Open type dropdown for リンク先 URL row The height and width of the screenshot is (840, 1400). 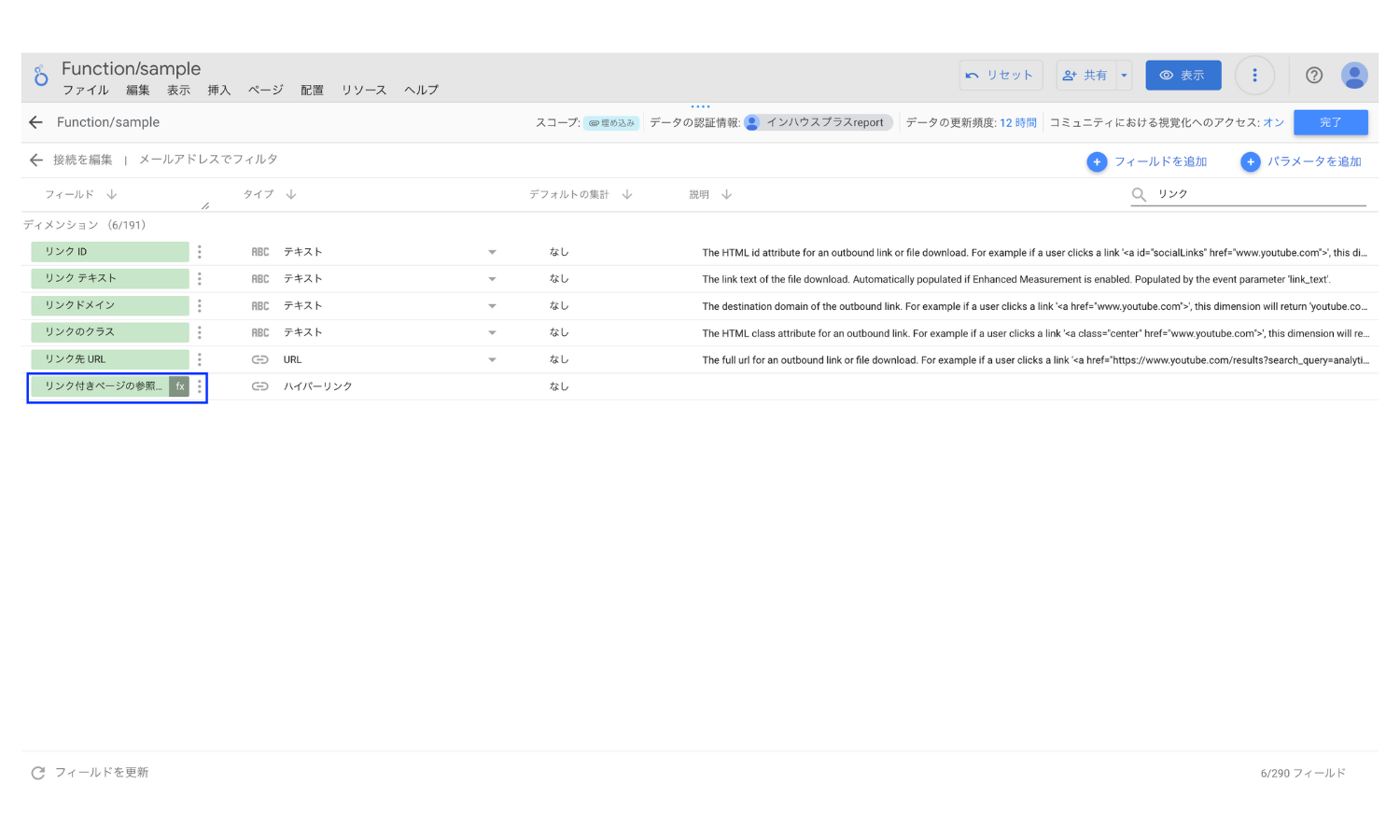[492, 359]
